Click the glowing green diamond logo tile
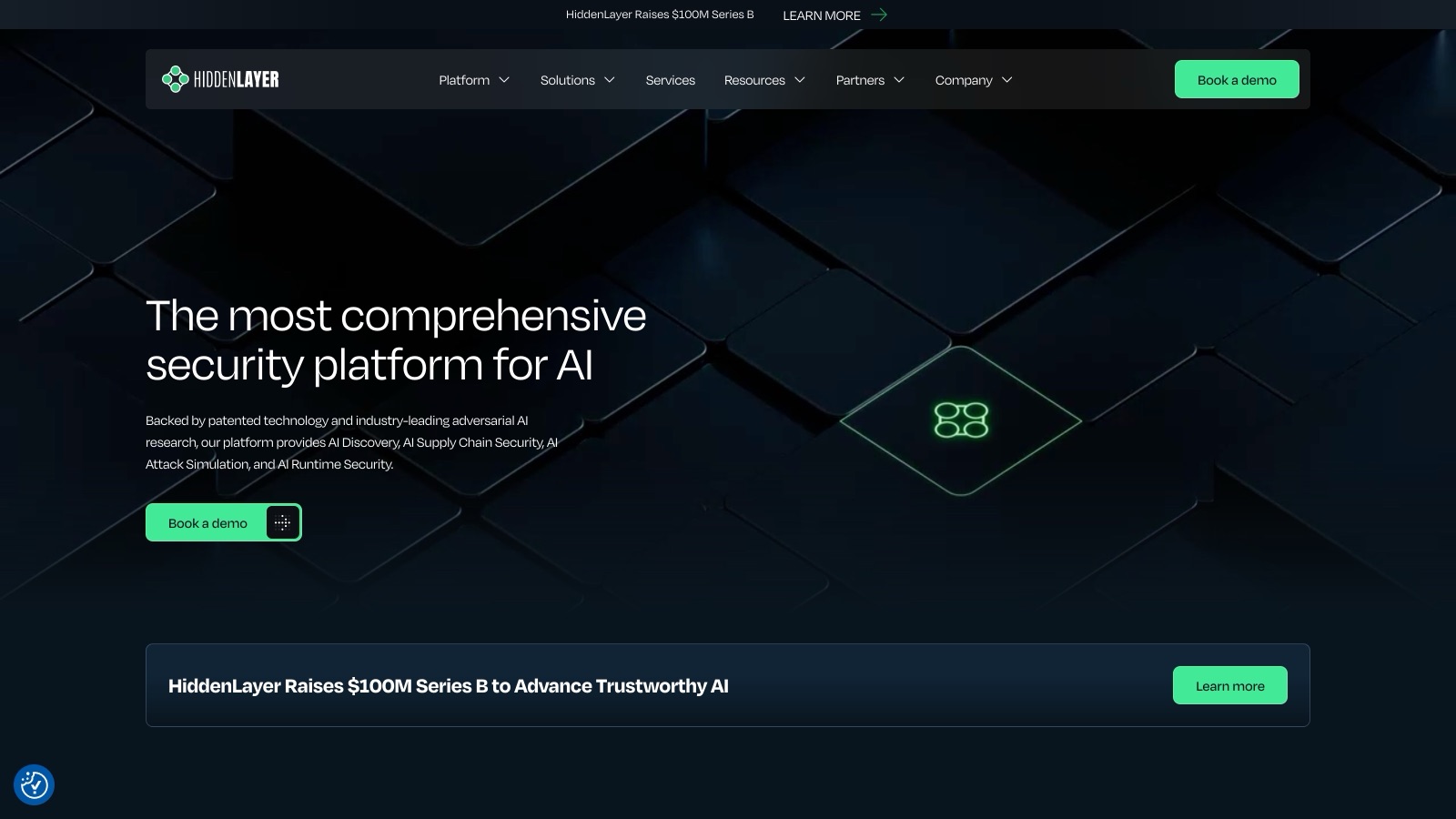The height and width of the screenshot is (819, 1456). tap(961, 420)
